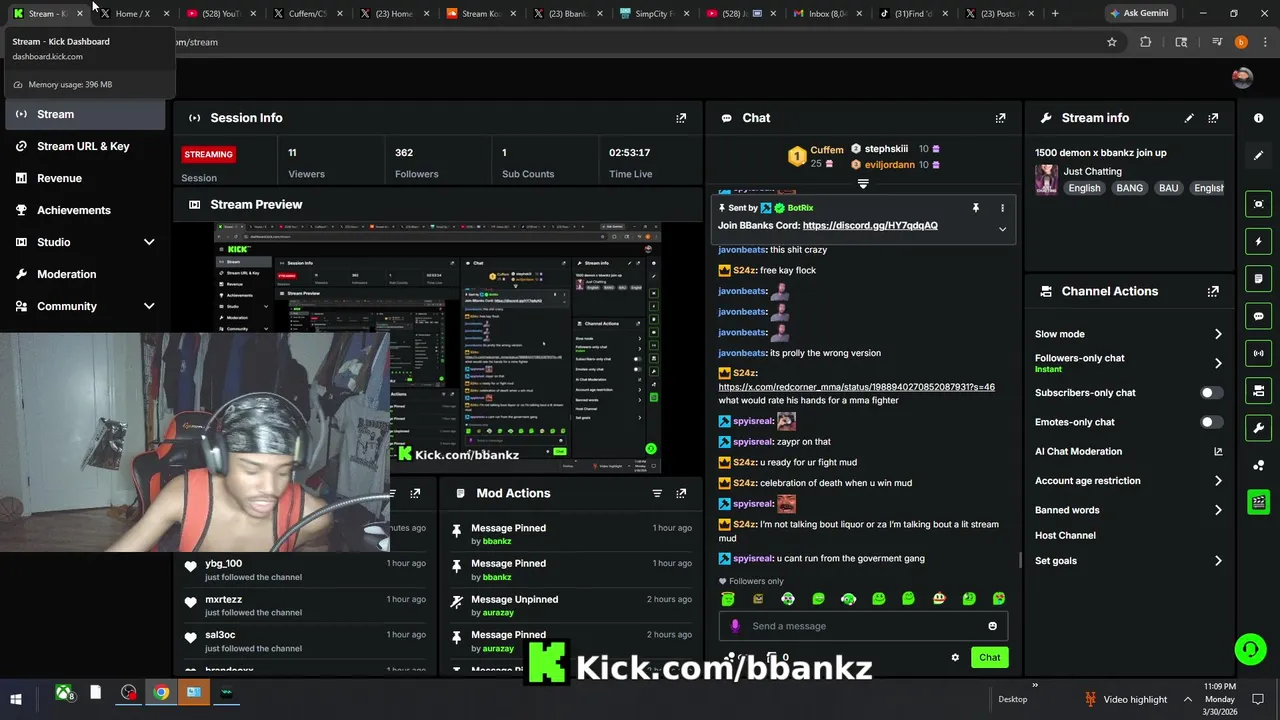Screen dimensions: 1280x720
Task: Open the Windows Start menu
Action: tap(16, 698)
